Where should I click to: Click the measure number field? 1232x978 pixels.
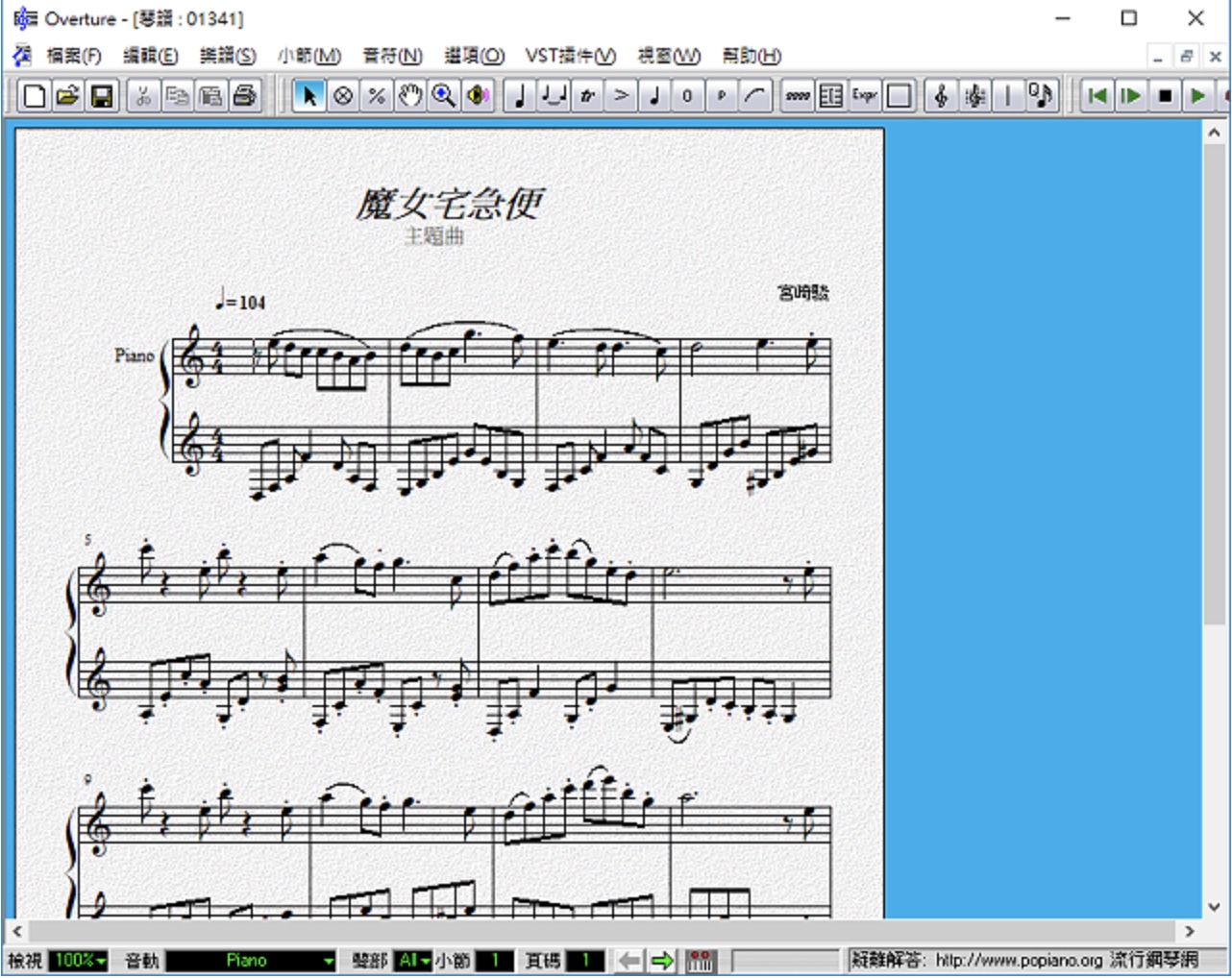coord(496,960)
